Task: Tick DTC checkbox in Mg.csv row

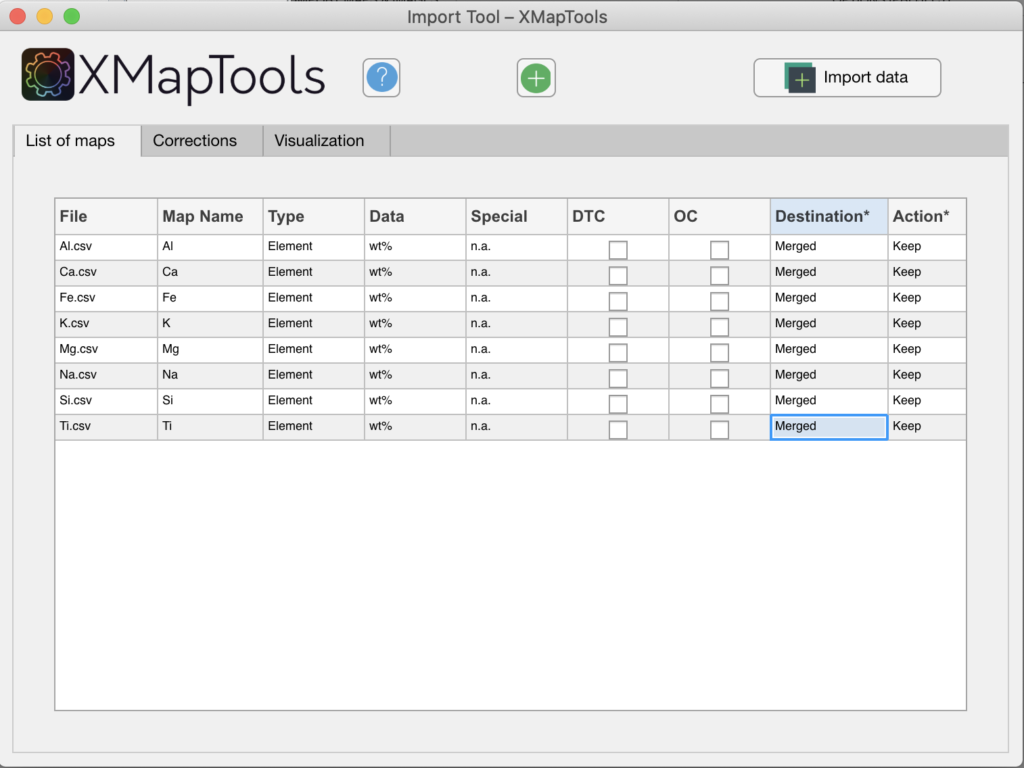Action: click(618, 352)
